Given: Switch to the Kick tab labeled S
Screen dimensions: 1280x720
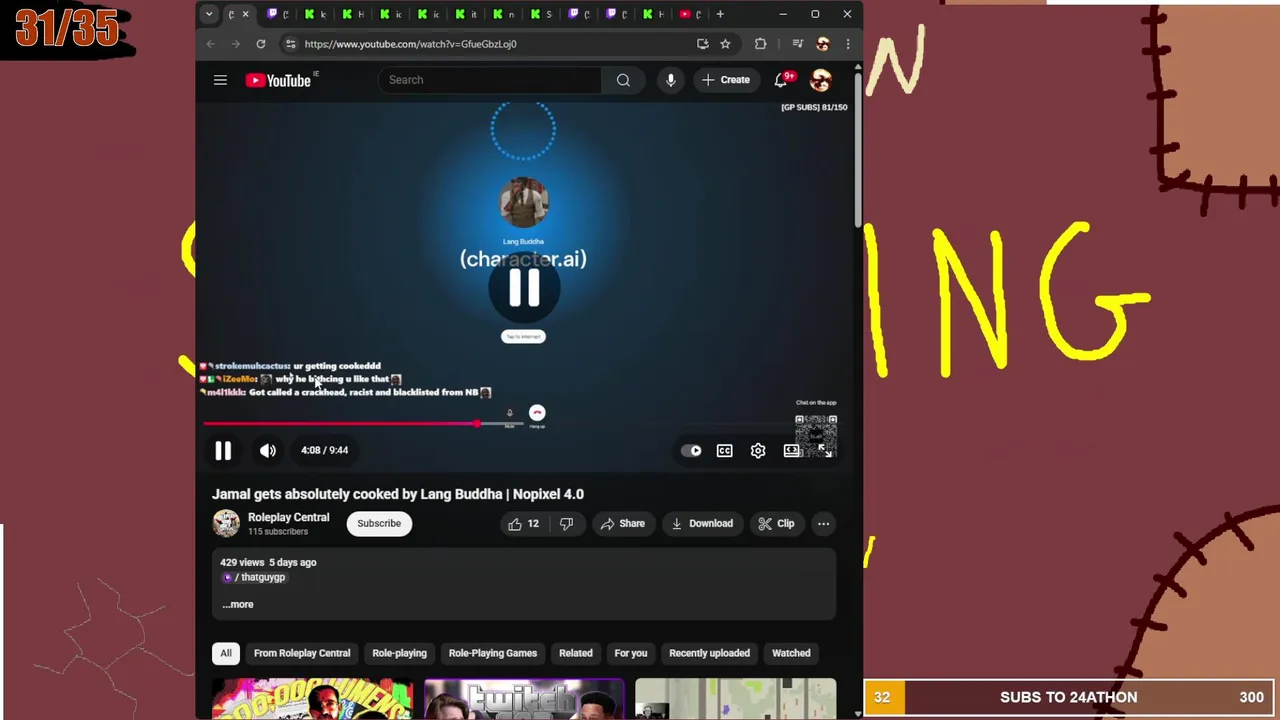Looking at the screenshot, I should click(541, 14).
